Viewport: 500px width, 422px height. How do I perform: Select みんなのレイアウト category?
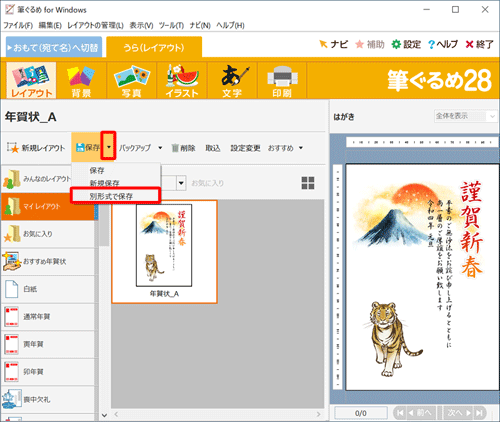click(x=36, y=179)
